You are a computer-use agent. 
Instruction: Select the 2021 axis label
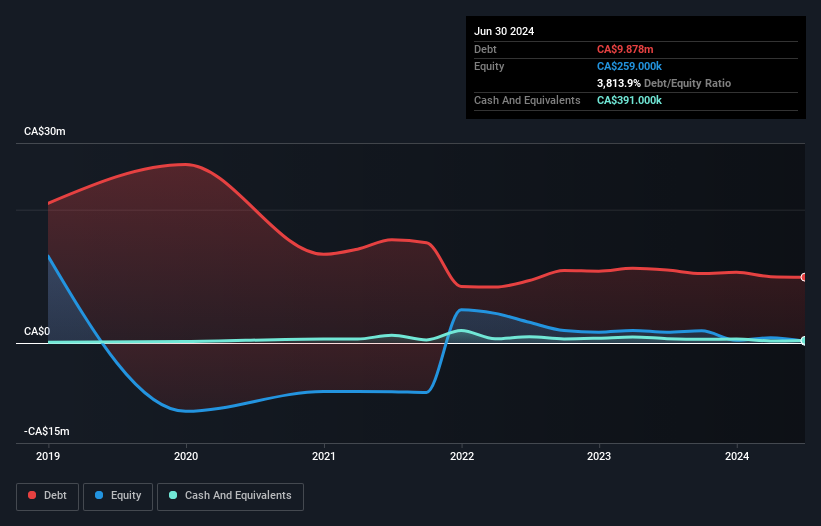tap(324, 456)
